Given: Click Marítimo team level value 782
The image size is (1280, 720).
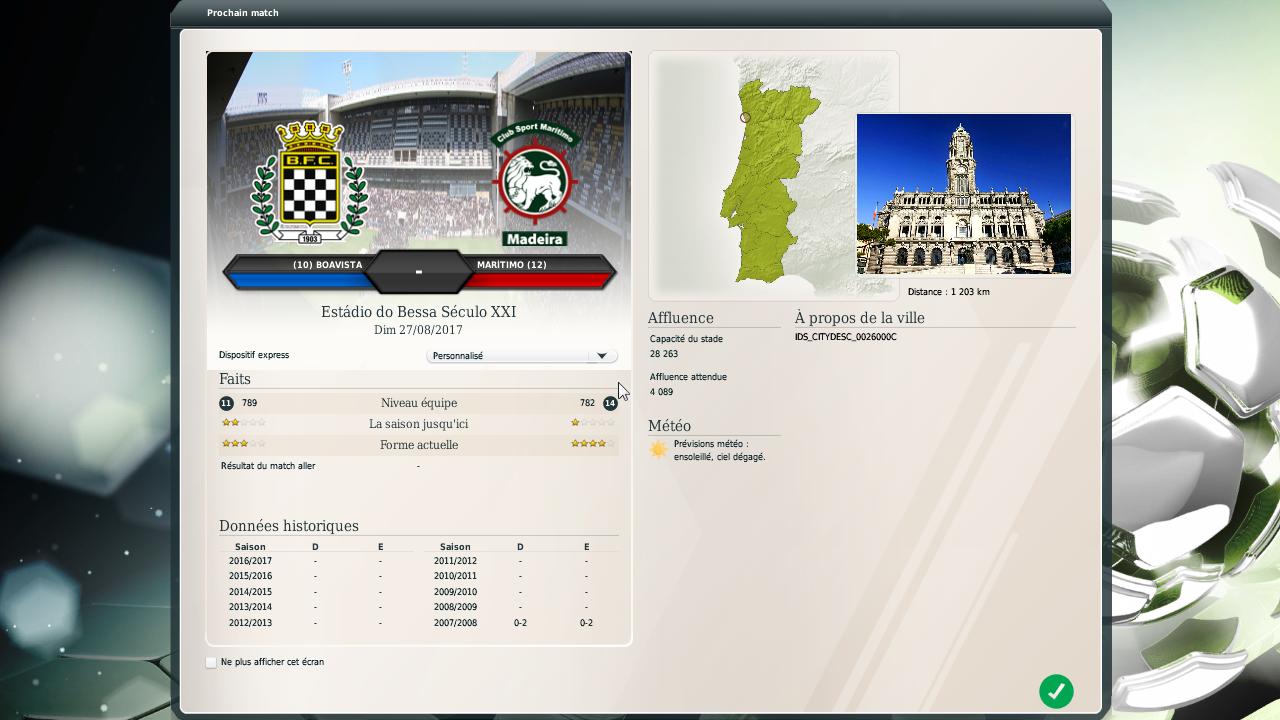Looking at the screenshot, I should pyautogui.click(x=587, y=403).
